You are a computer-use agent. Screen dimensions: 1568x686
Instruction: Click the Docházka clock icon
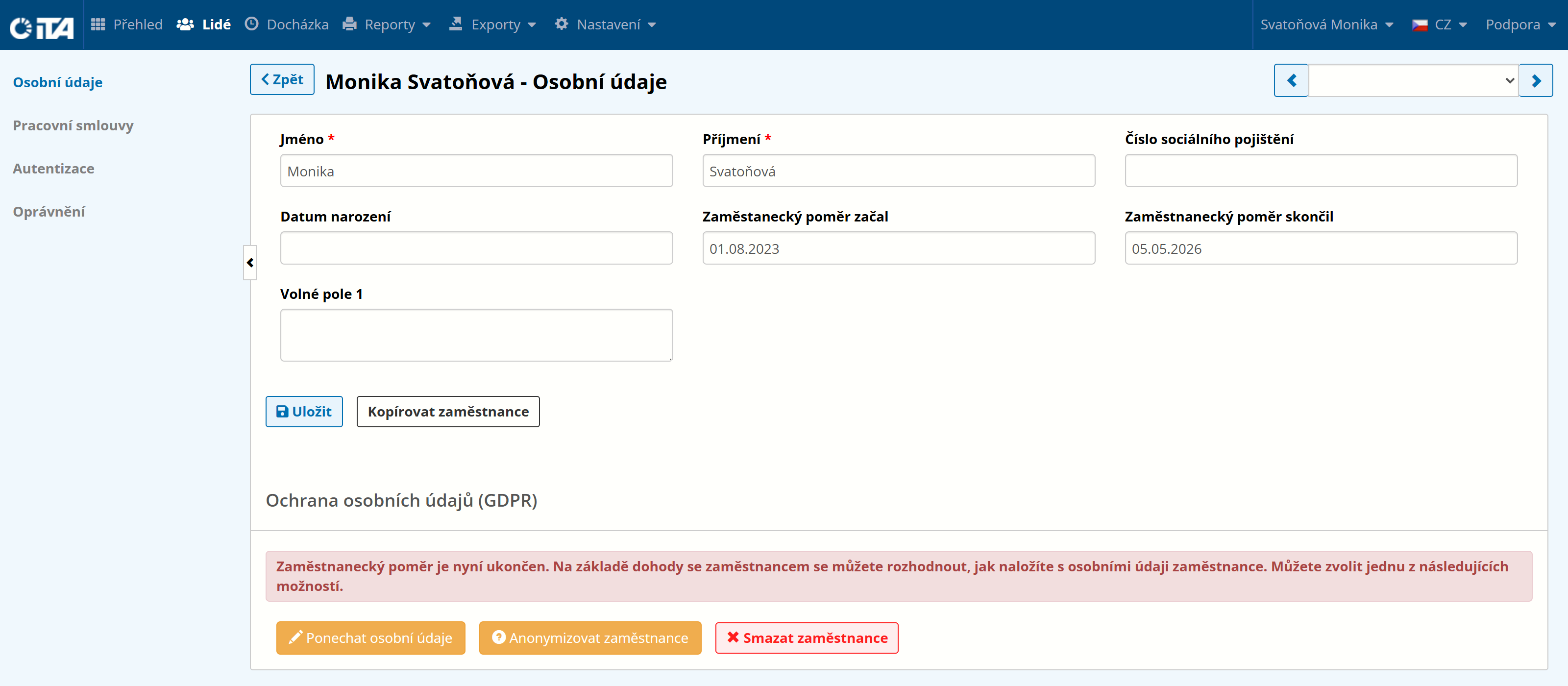point(251,24)
